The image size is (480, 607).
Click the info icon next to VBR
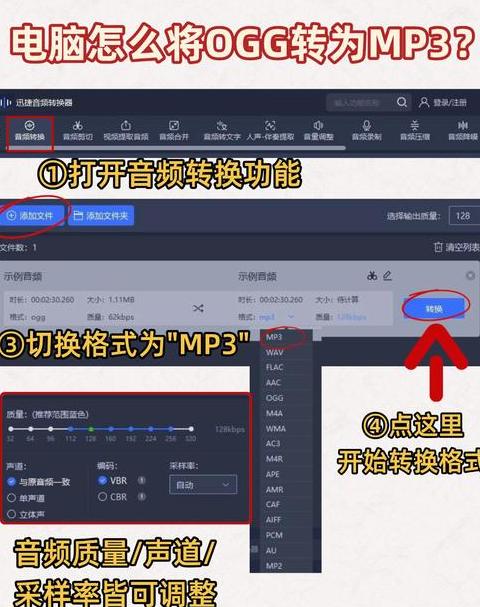142,480
